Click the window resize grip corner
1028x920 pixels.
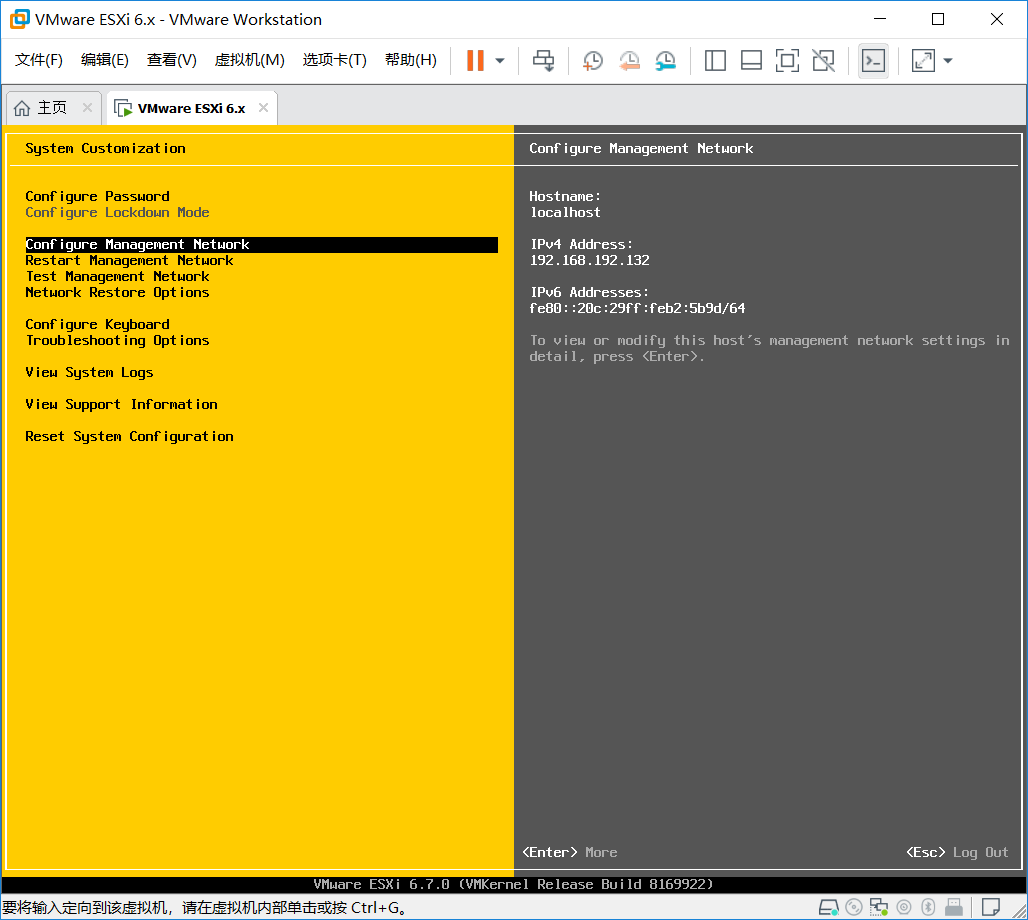coord(1019,911)
